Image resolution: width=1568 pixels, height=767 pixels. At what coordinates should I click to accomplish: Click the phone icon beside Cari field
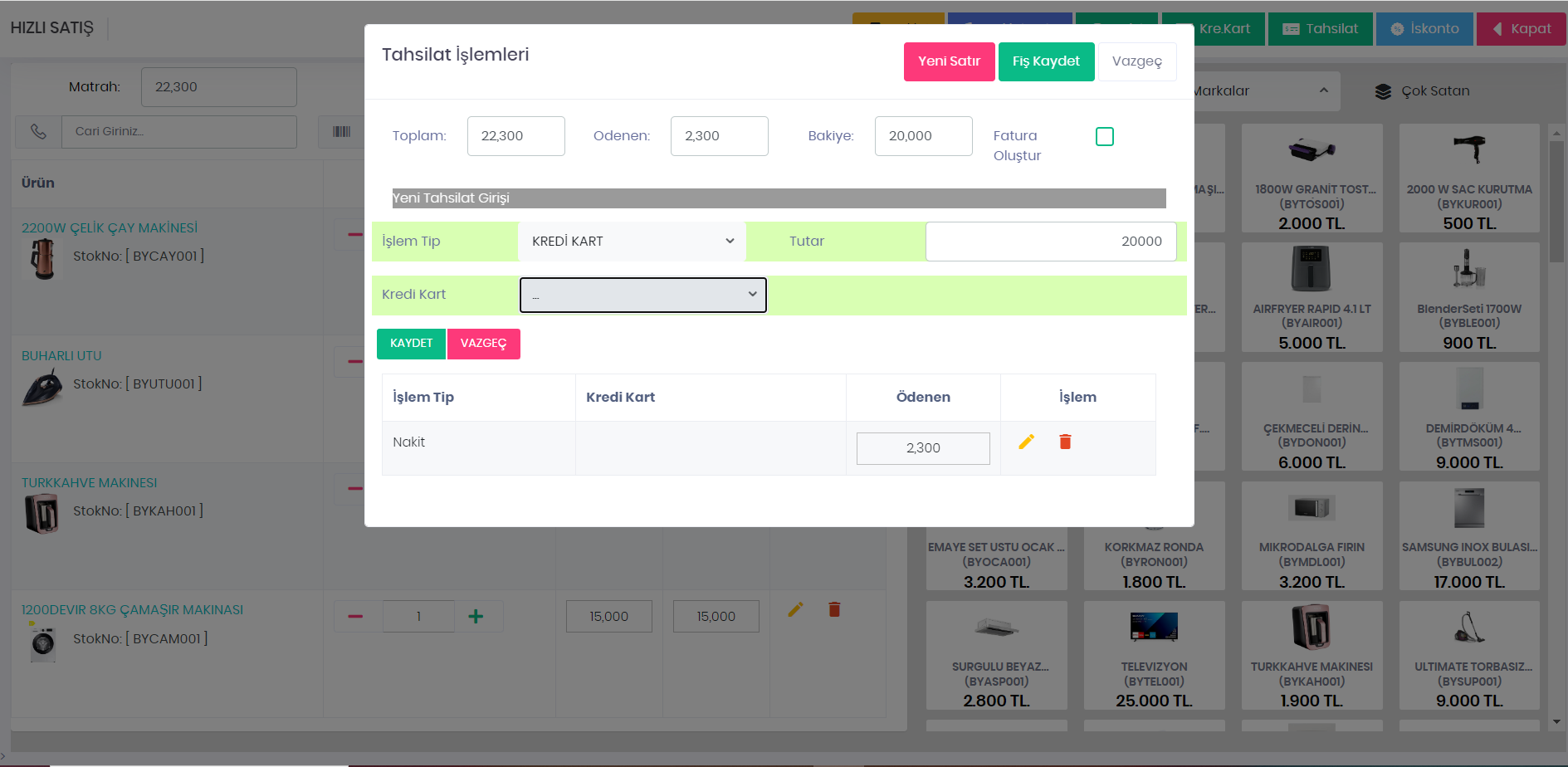(38, 132)
